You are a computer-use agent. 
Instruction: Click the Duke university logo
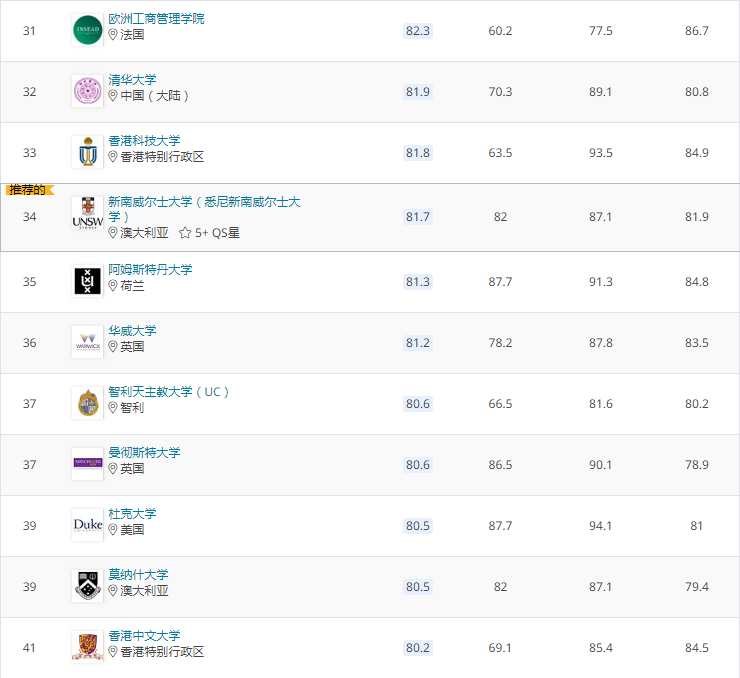87,525
